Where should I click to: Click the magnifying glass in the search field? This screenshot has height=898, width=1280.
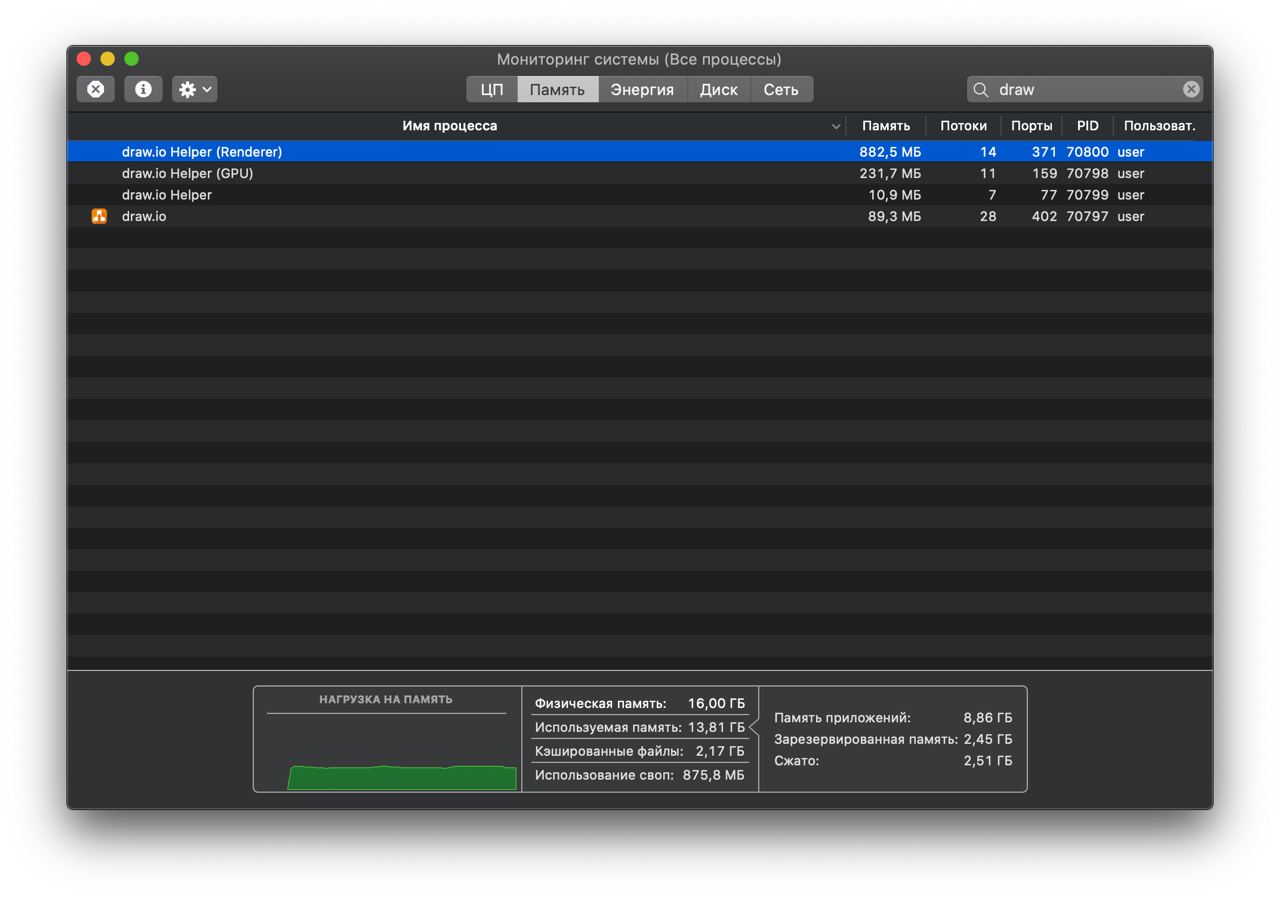click(980, 89)
